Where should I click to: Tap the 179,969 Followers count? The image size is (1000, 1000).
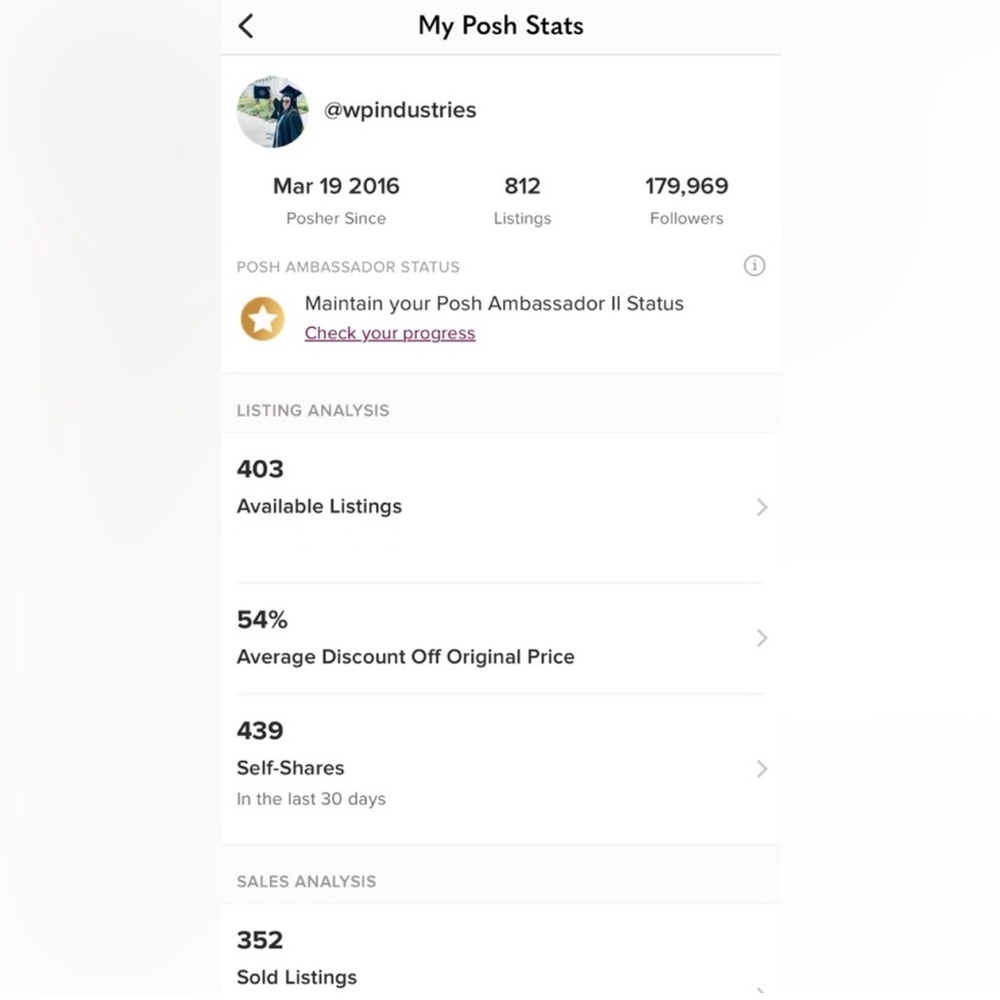click(x=686, y=200)
